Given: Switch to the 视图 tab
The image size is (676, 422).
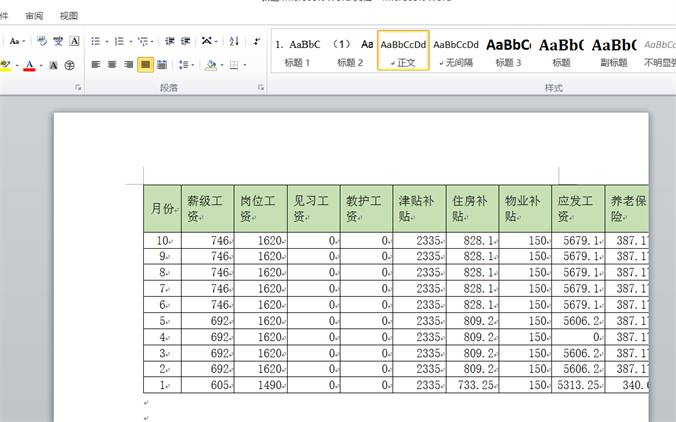Looking at the screenshot, I should (x=69, y=16).
